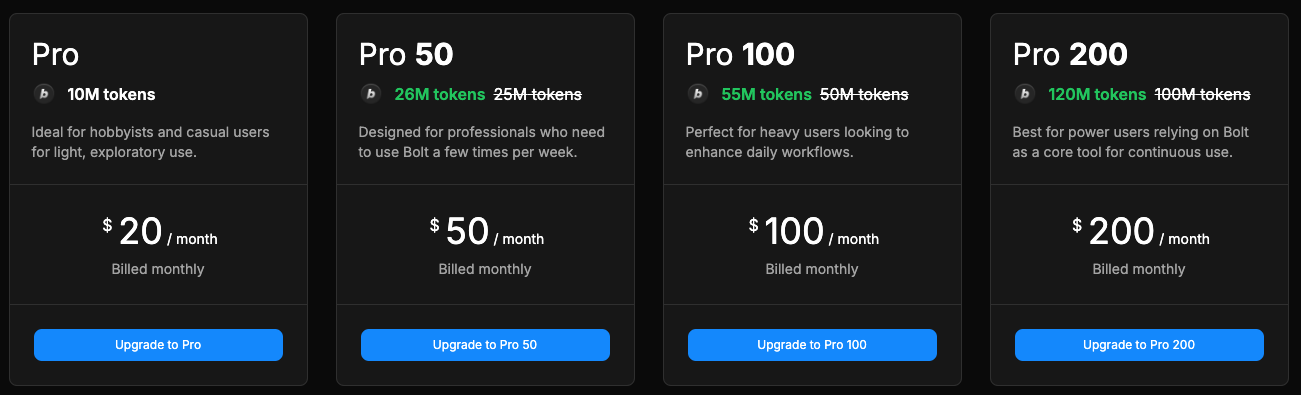Select the Upgrade to Pro 50 button

[x=485, y=345]
